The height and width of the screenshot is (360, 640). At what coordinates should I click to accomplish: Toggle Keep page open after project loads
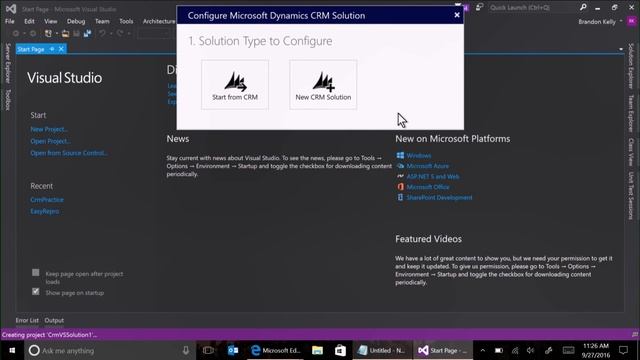click(36, 273)
